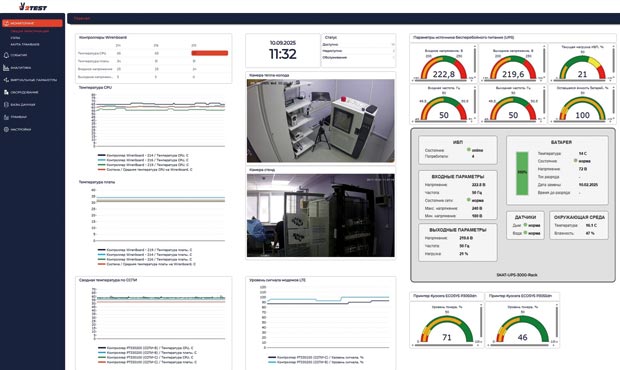Toggle dark series in CPU temperature chart legend
Screen dimensions: 620x370
[x=143, y=155]
